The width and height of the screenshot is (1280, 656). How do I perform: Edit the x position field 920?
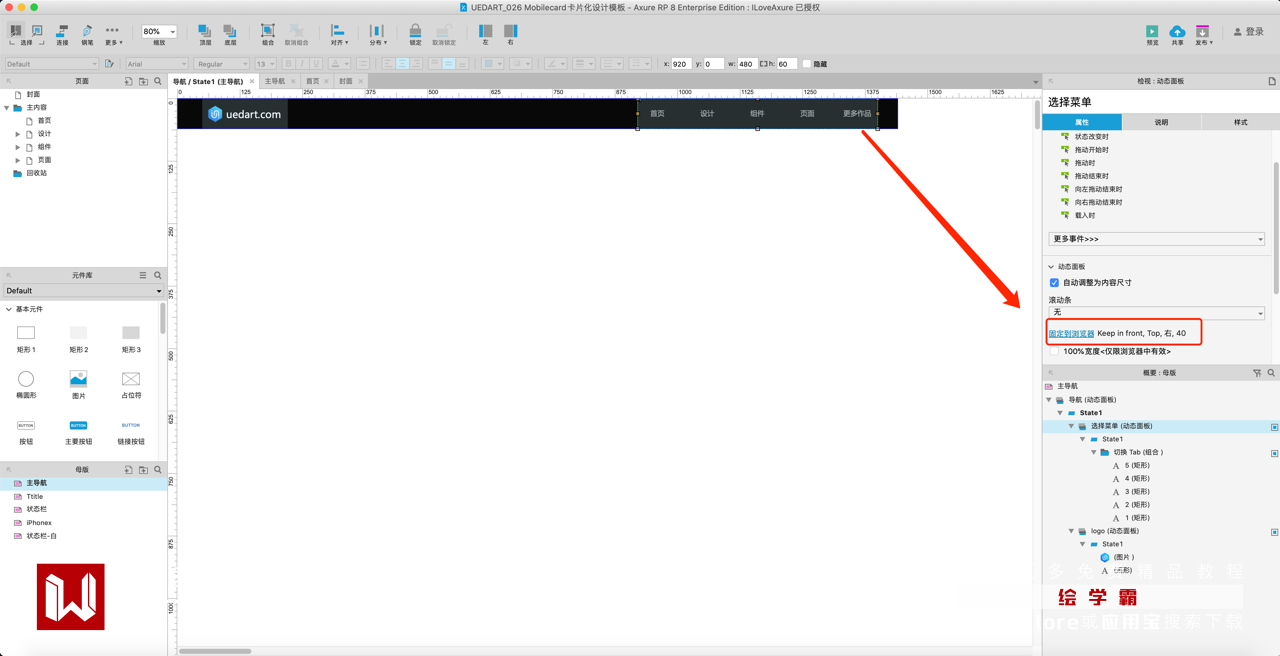click(x=681, y=64)
